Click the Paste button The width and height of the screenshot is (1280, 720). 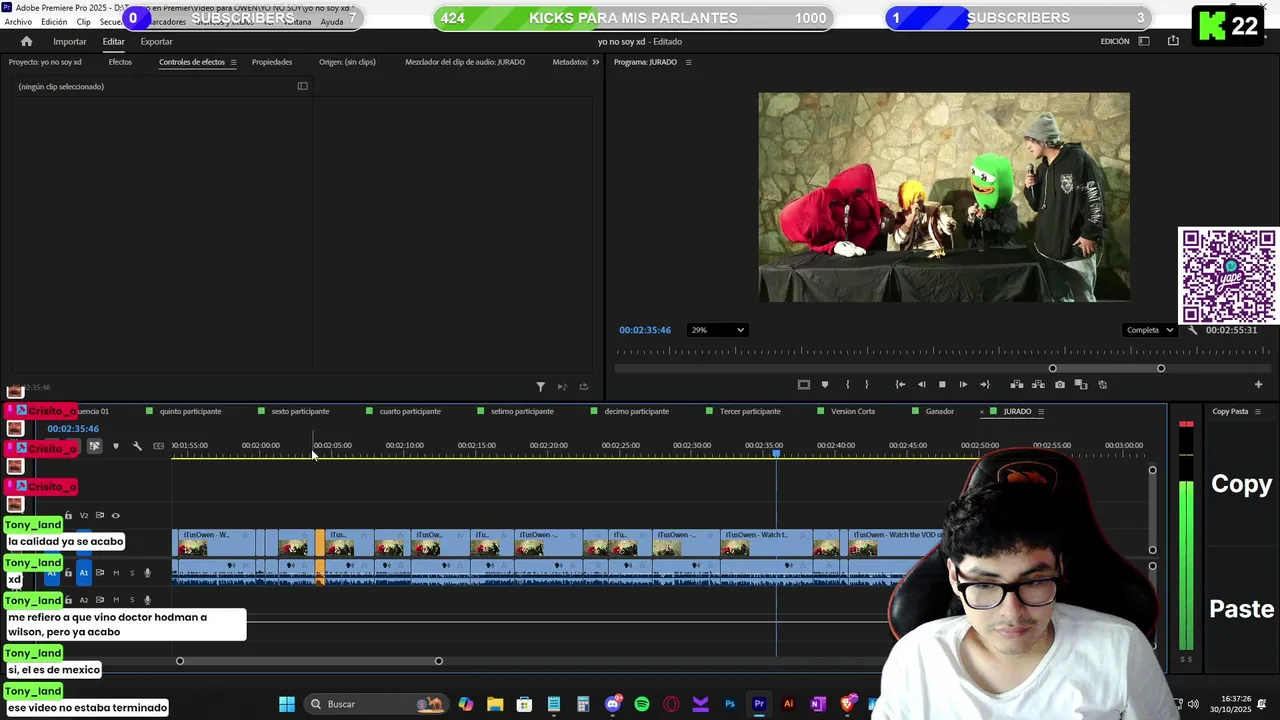[1242, 609]
